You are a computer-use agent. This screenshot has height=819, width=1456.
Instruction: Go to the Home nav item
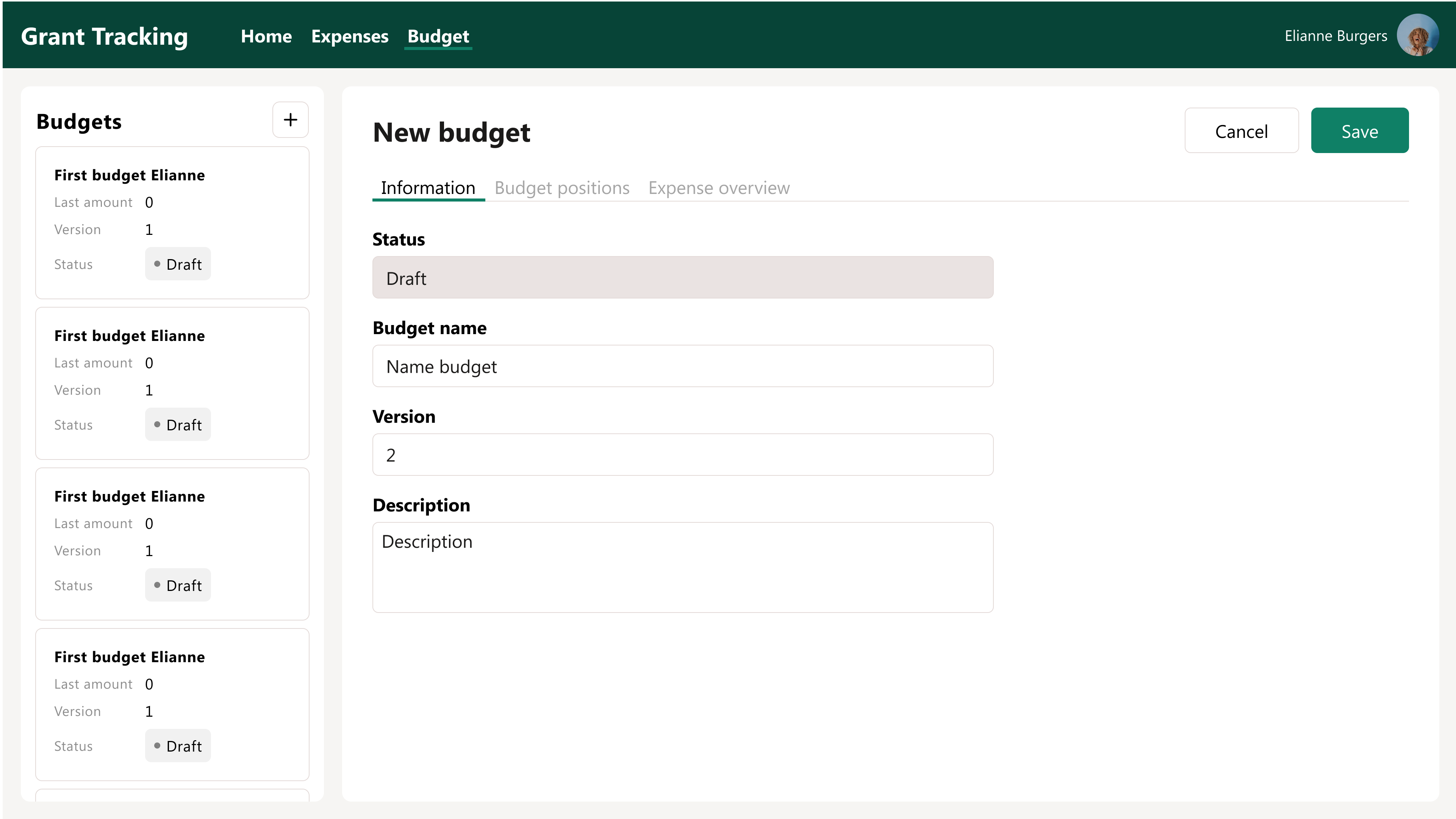[266, 36]
